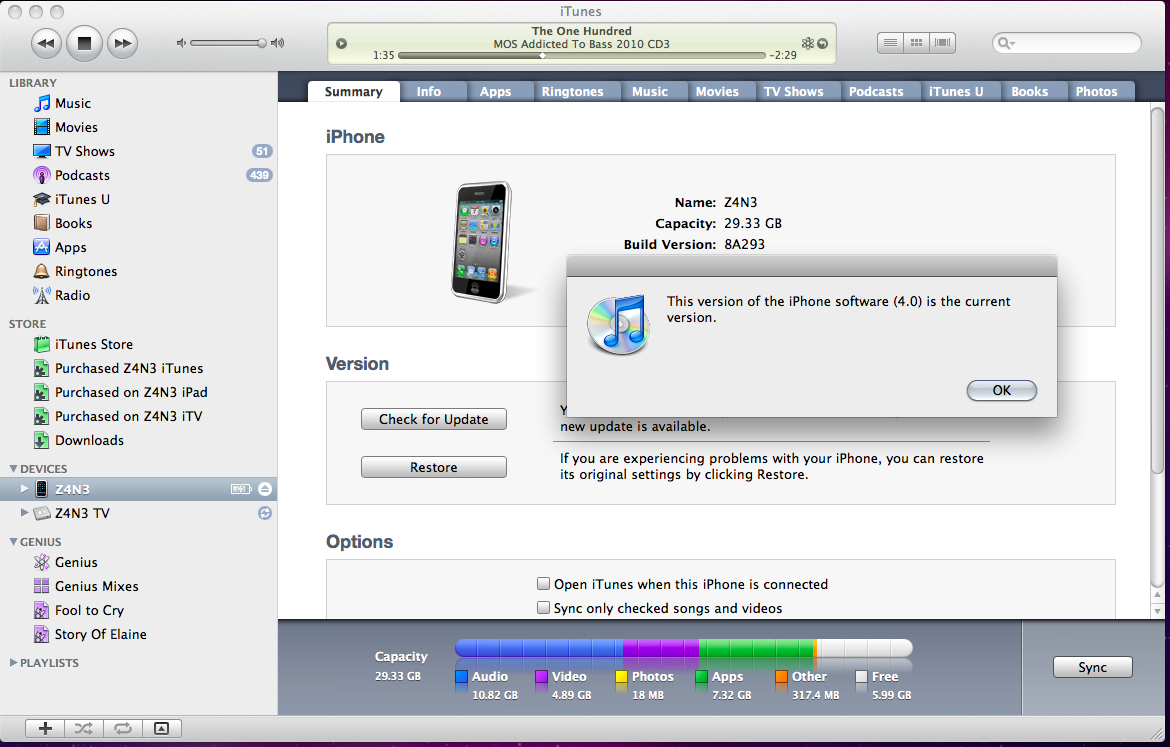Enable Open iTunes when this iPhone is connected
This screenshot has width=1170, height=747.
click(544, 584)
